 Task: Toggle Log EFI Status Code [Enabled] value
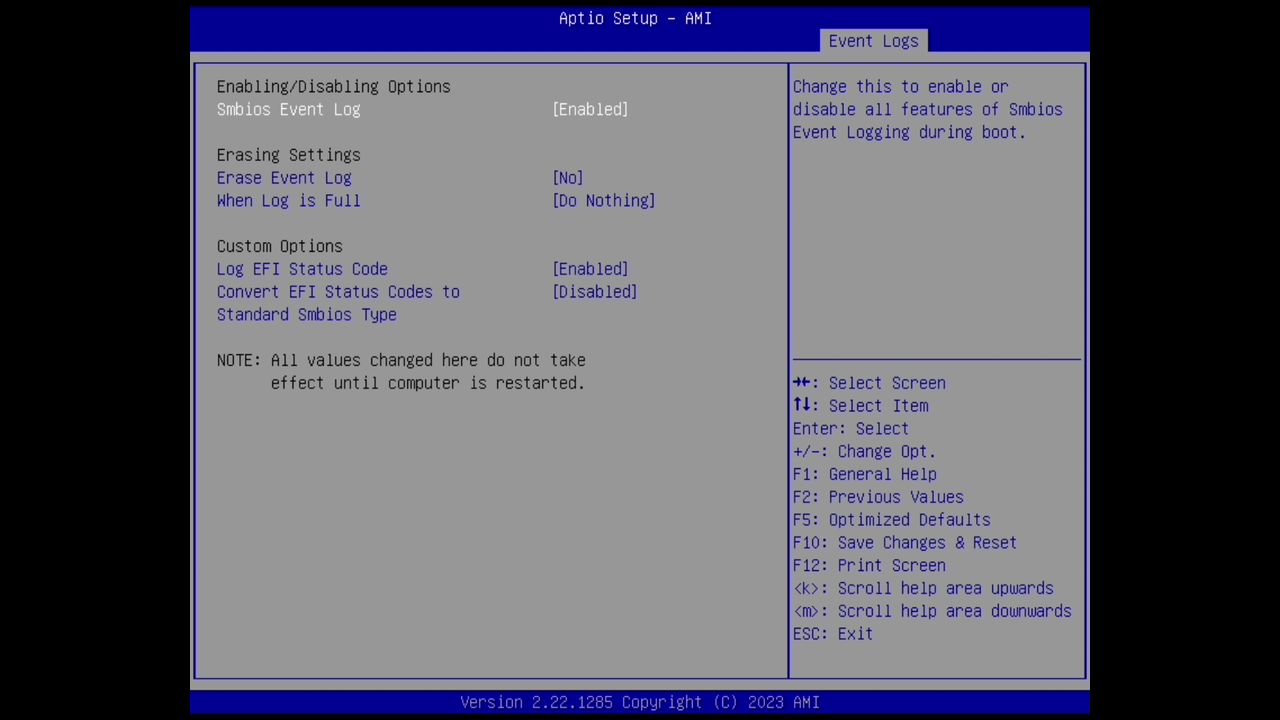(590, 269)
